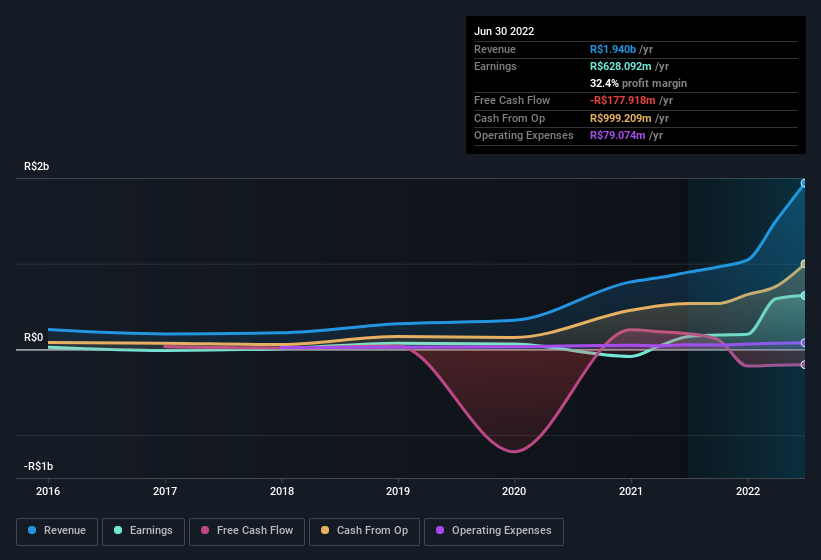Toggle Cash From Op legend item
This screenshot has height=560, width=821.
point(363,531)
